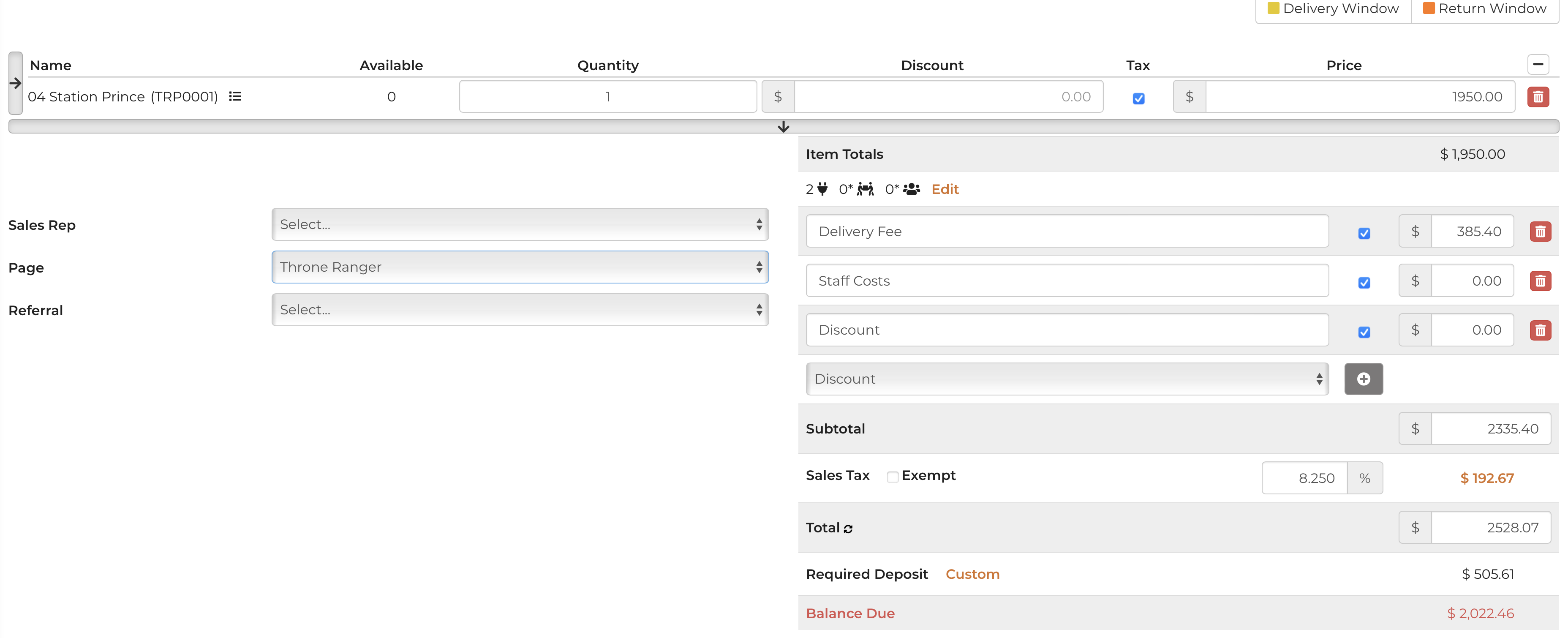The width and height of the screenshot is (1568, 638).
Task: Delete the Discount fee line
Action: point(1540,330)
